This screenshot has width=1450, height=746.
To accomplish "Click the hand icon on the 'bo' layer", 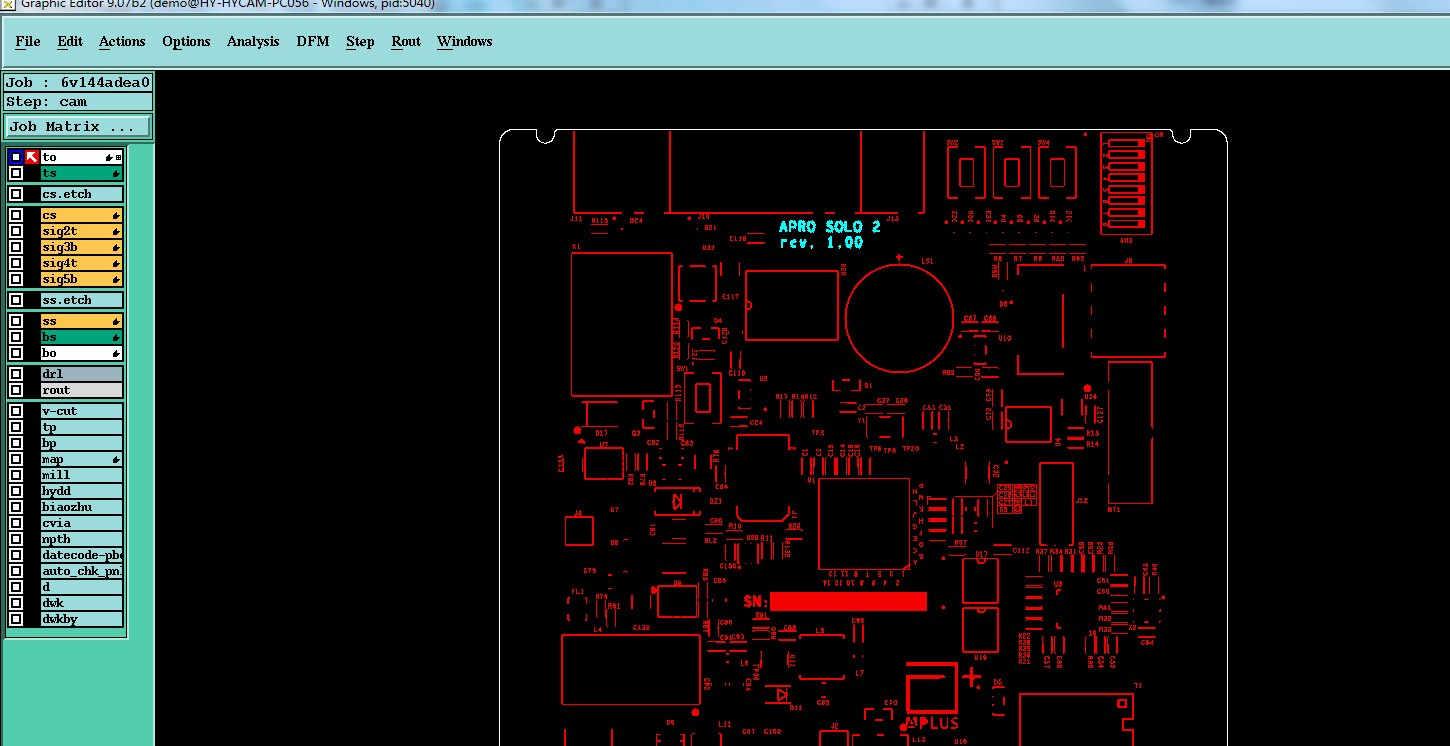I will (x=116, y=354).
